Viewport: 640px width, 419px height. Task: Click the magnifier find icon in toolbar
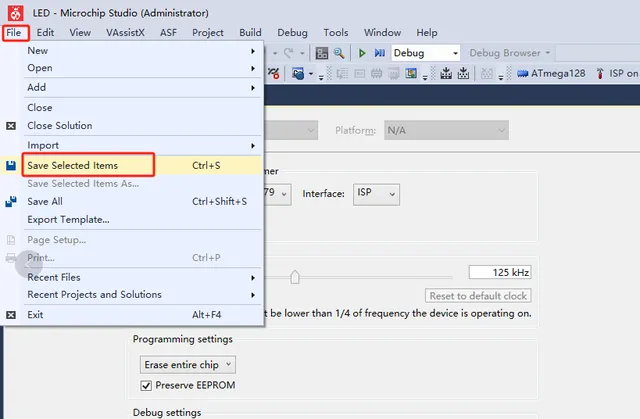[x=339, y=53]
